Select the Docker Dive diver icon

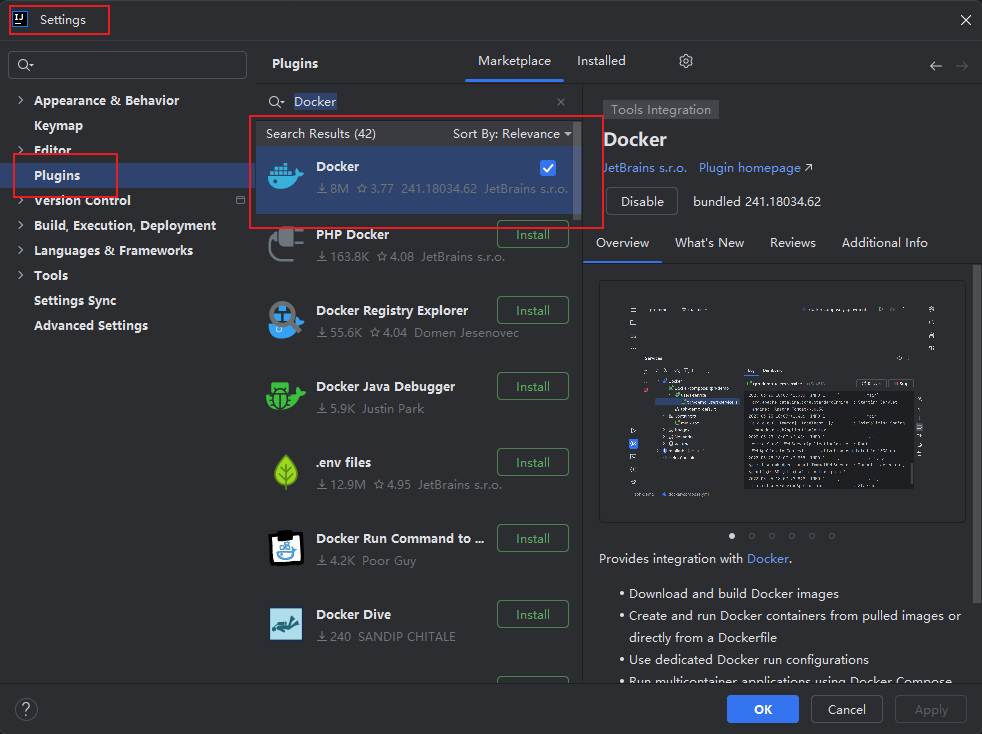click(286, 624)
